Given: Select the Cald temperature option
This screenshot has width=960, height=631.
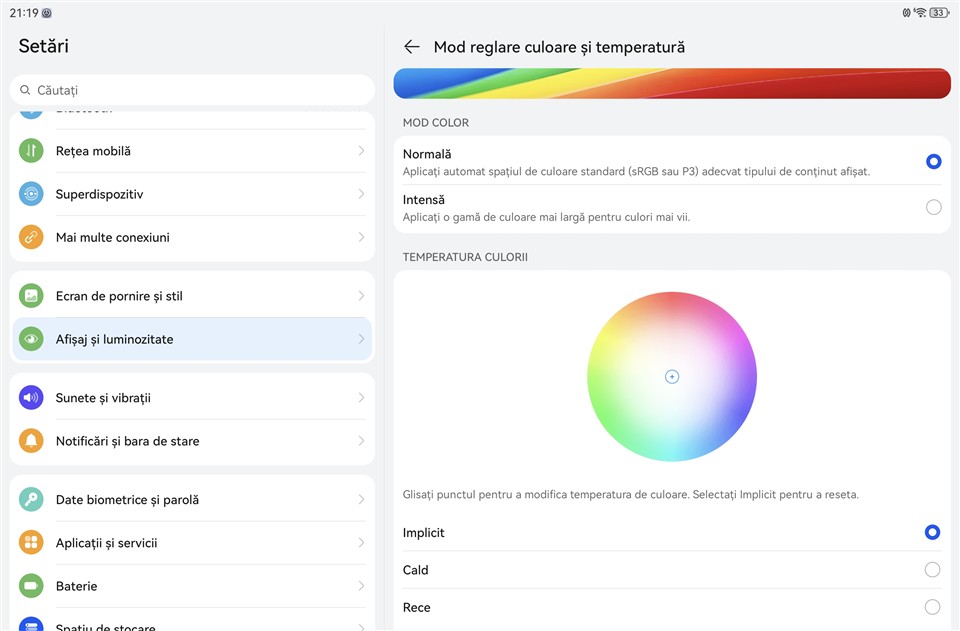Looking at the screenshot, I should point(932,570).
